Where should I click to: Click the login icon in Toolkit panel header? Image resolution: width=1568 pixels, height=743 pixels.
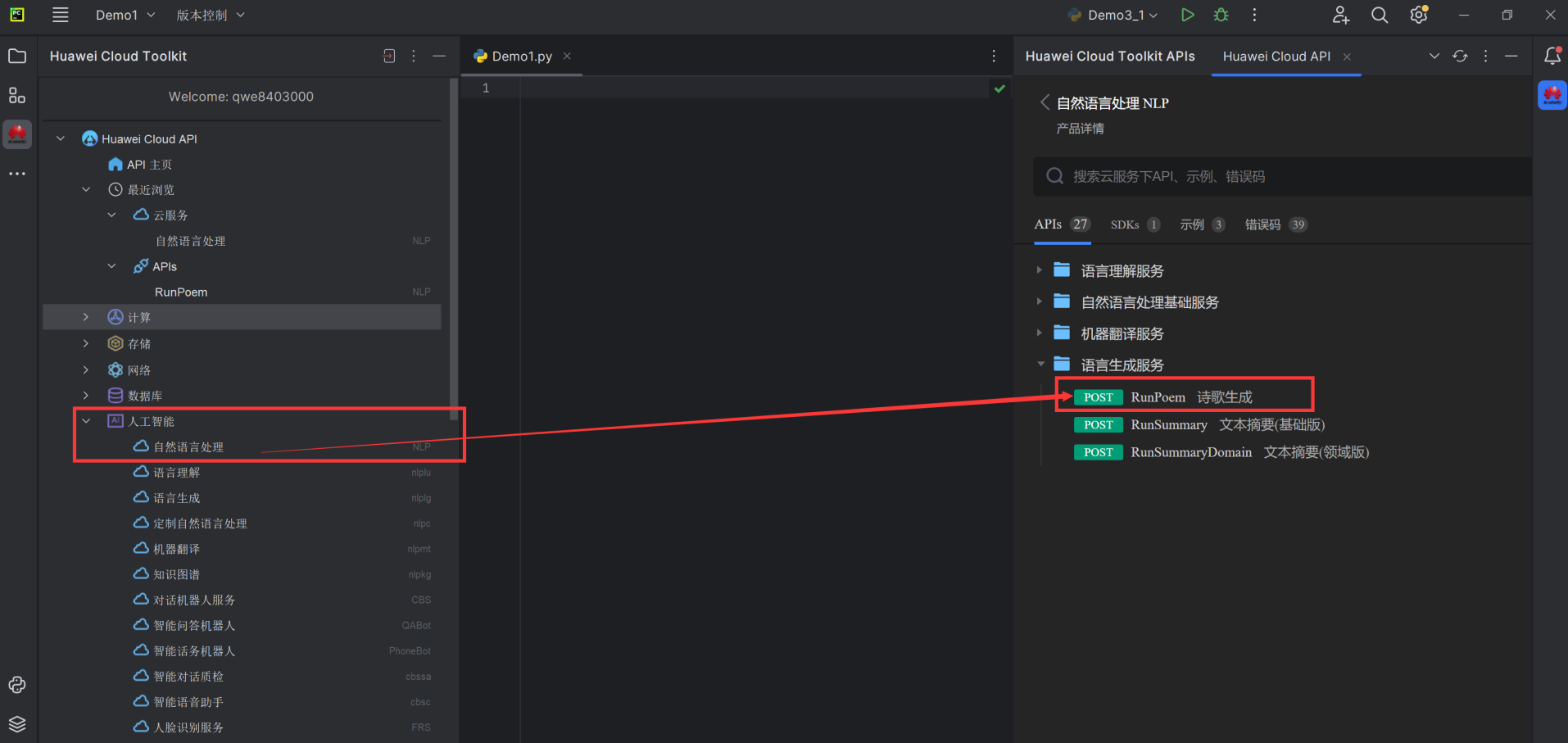pos(388,56)
